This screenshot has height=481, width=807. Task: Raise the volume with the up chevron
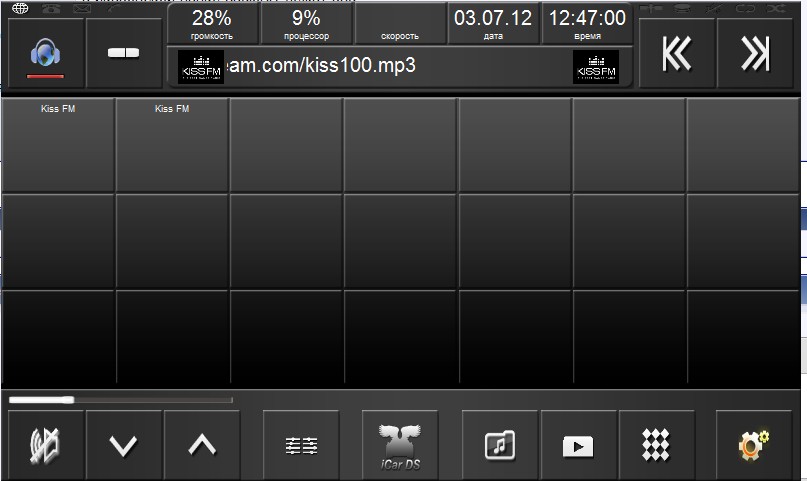point(202,445)
